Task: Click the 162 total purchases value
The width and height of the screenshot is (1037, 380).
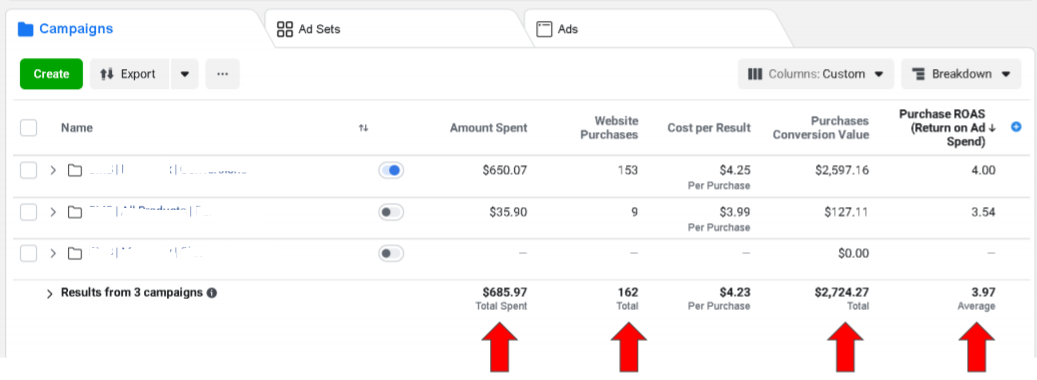Action: click(x=628, y=292)
